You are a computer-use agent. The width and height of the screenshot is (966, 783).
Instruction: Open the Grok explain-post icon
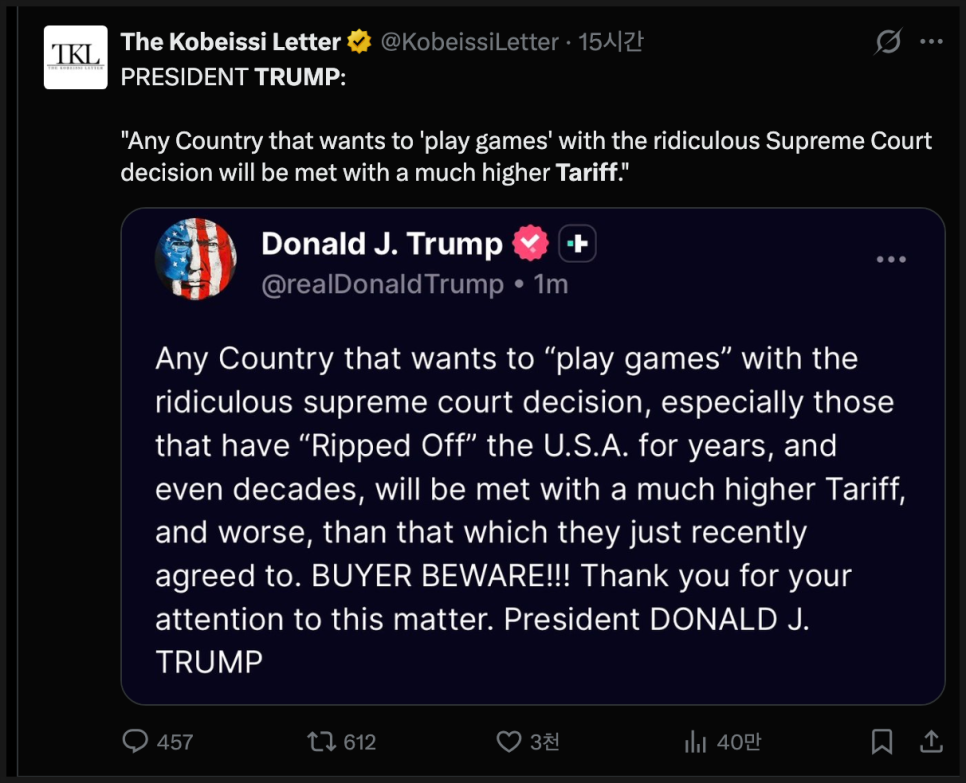click(886, 42)
